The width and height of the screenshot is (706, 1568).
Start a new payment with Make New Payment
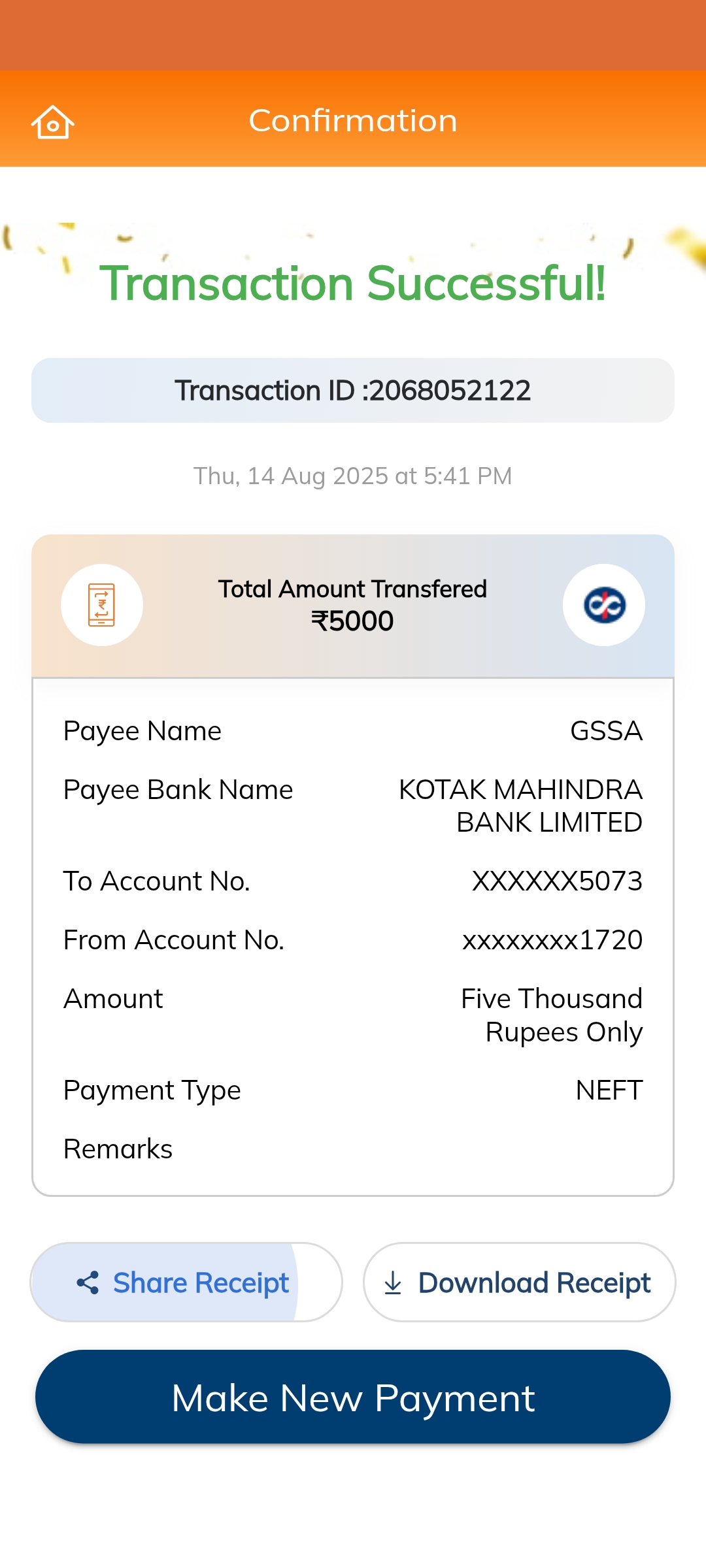pyautogui.click(x=353, y=1397)
